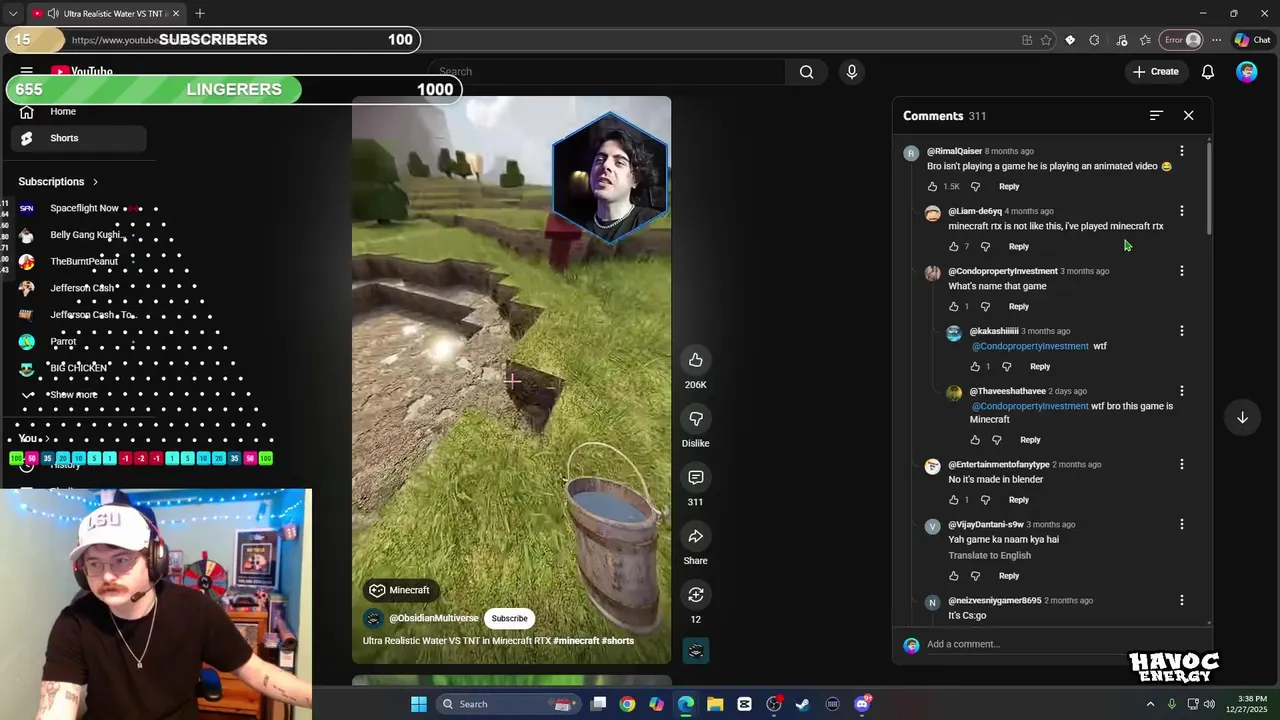
Task: Open the YouTube account avatar menu
Action: click(1246, 72)
